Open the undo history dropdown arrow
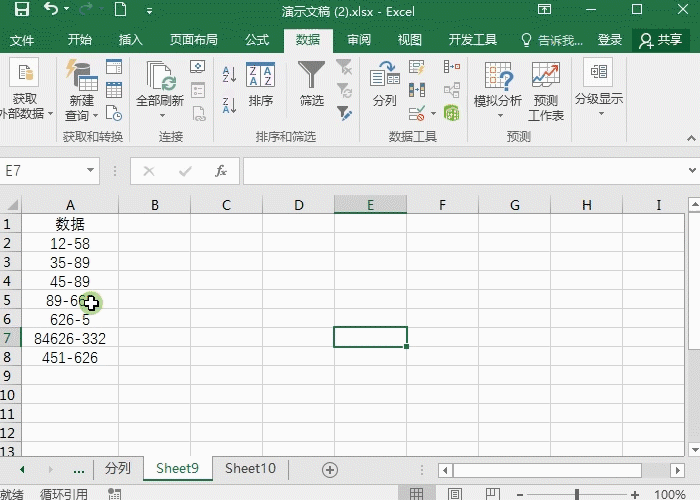The height and width of the screenshot is (500, 700). coord(67,9)
